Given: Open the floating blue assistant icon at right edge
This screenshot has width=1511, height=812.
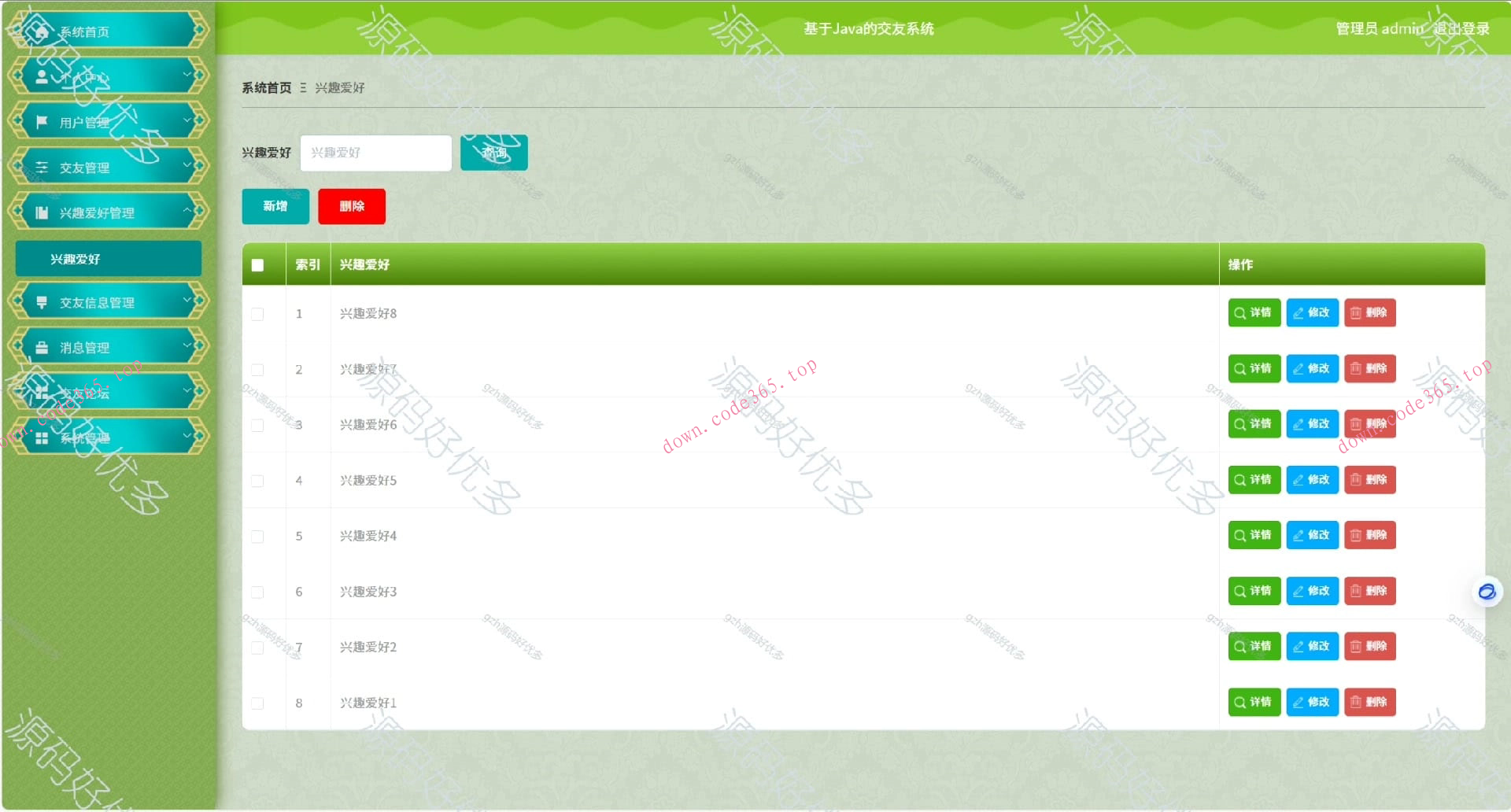Looking at the screenshot, I should pos(1487,592).
